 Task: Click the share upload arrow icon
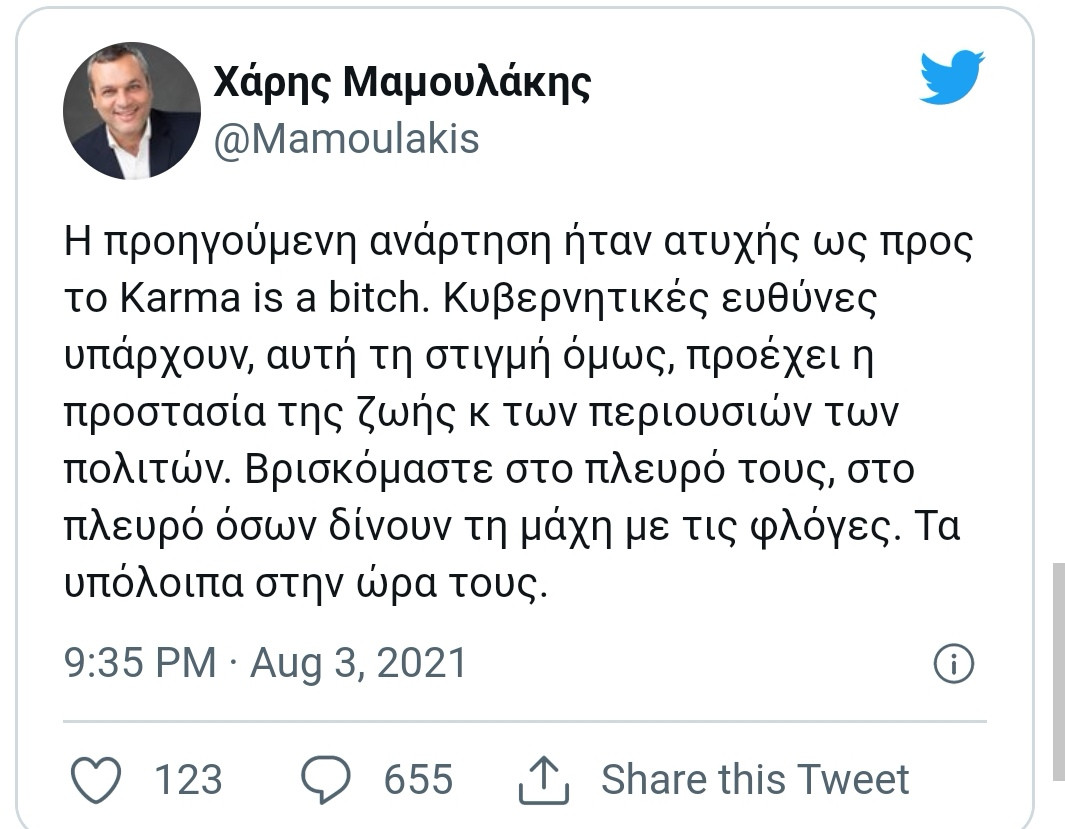[543, 780]
